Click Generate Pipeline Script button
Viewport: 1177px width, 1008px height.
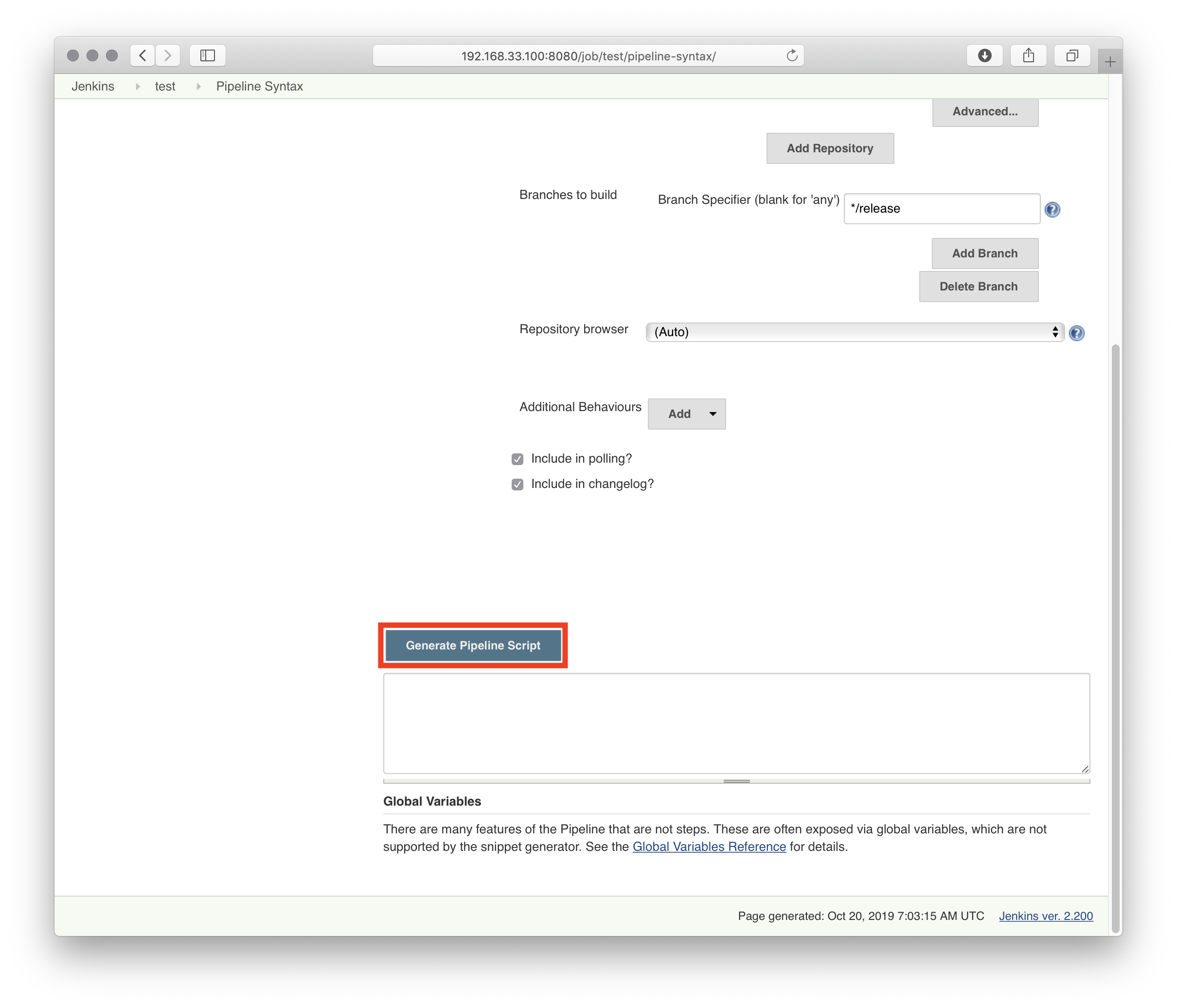[x=473, y=646]
